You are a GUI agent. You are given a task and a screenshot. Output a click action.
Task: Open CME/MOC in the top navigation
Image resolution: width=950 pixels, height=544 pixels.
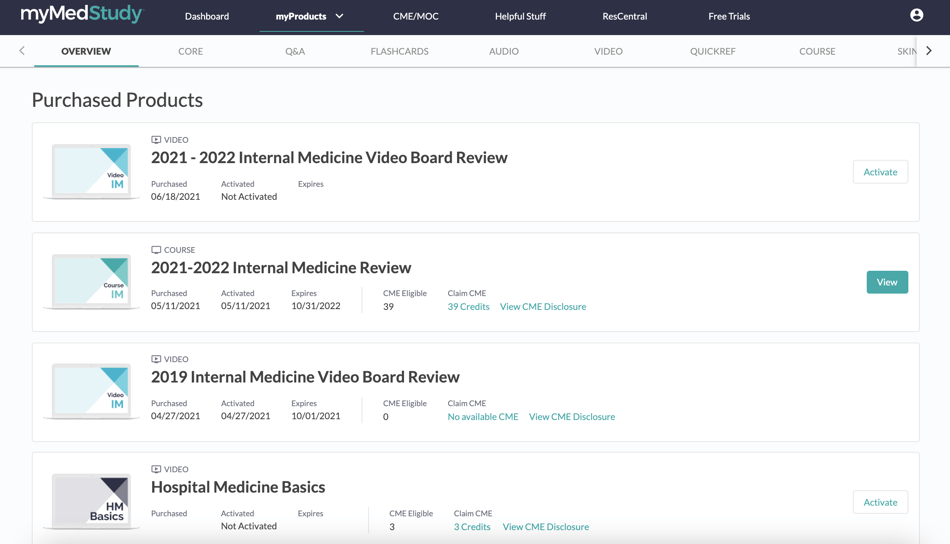pos(416,16)
